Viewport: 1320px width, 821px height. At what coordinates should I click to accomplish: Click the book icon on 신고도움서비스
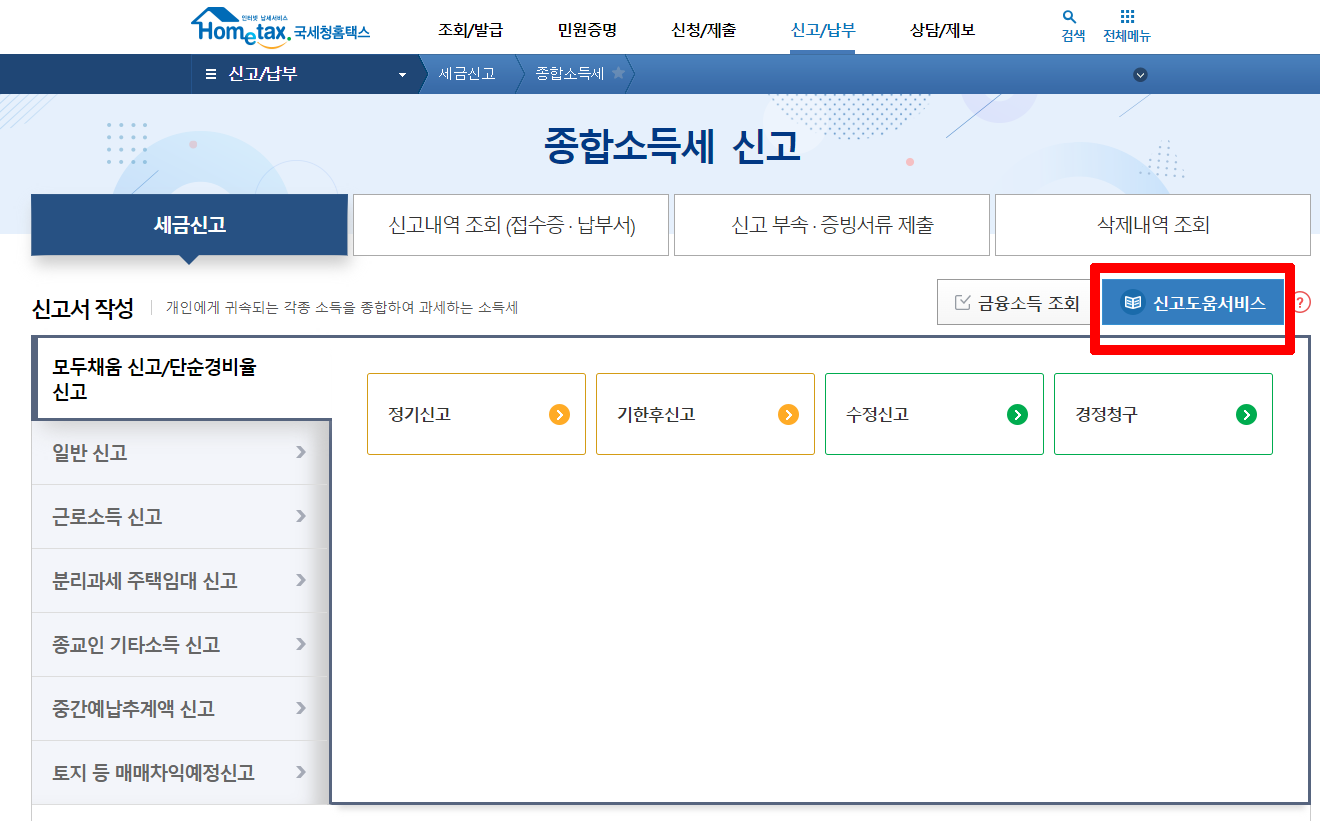pyautogui.click(x=1132, y=303)
